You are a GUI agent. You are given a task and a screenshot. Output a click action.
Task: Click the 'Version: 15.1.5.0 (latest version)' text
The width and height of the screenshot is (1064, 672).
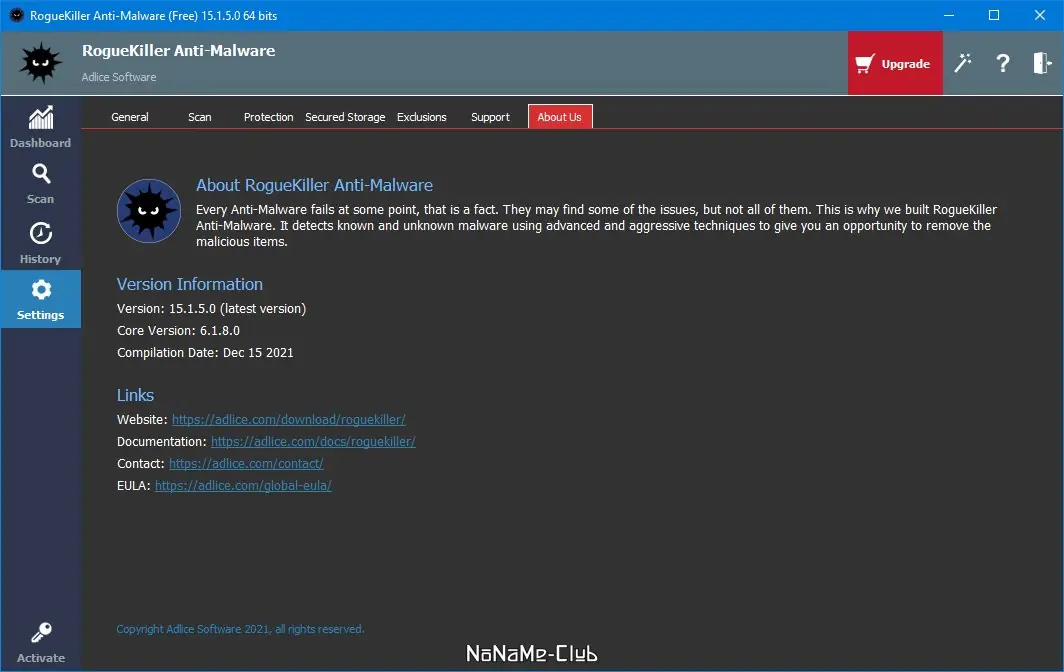(211, 309)
